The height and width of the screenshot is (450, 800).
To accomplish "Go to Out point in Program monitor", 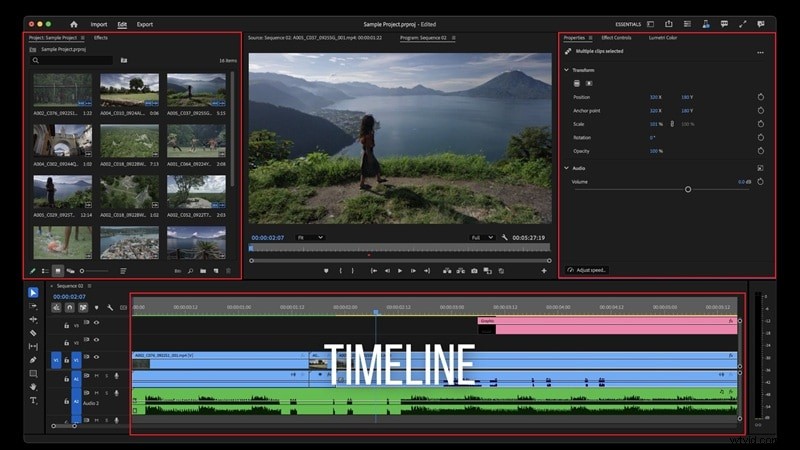I will click(427, 271).
